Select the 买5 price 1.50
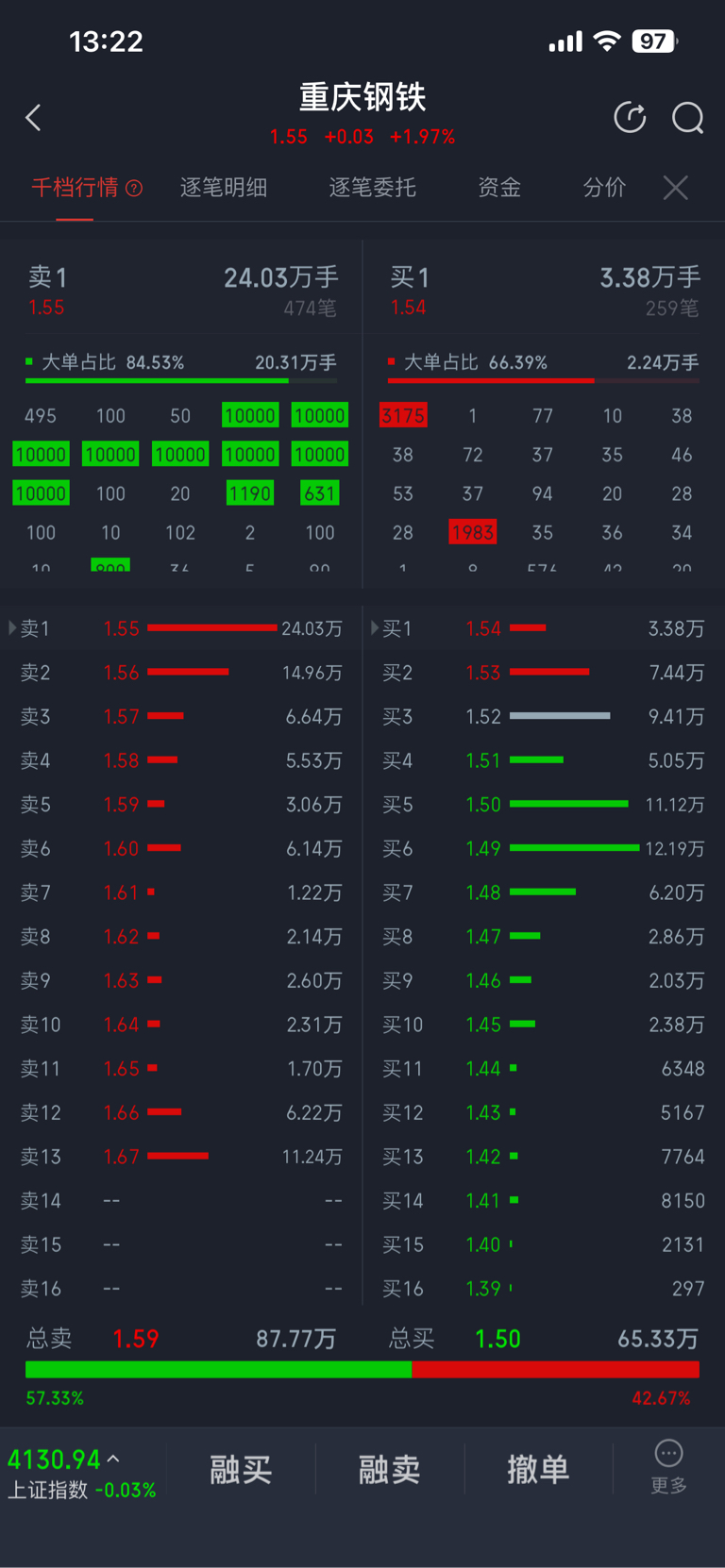This screenshot has height=1568, width=725. pos(483,805)
